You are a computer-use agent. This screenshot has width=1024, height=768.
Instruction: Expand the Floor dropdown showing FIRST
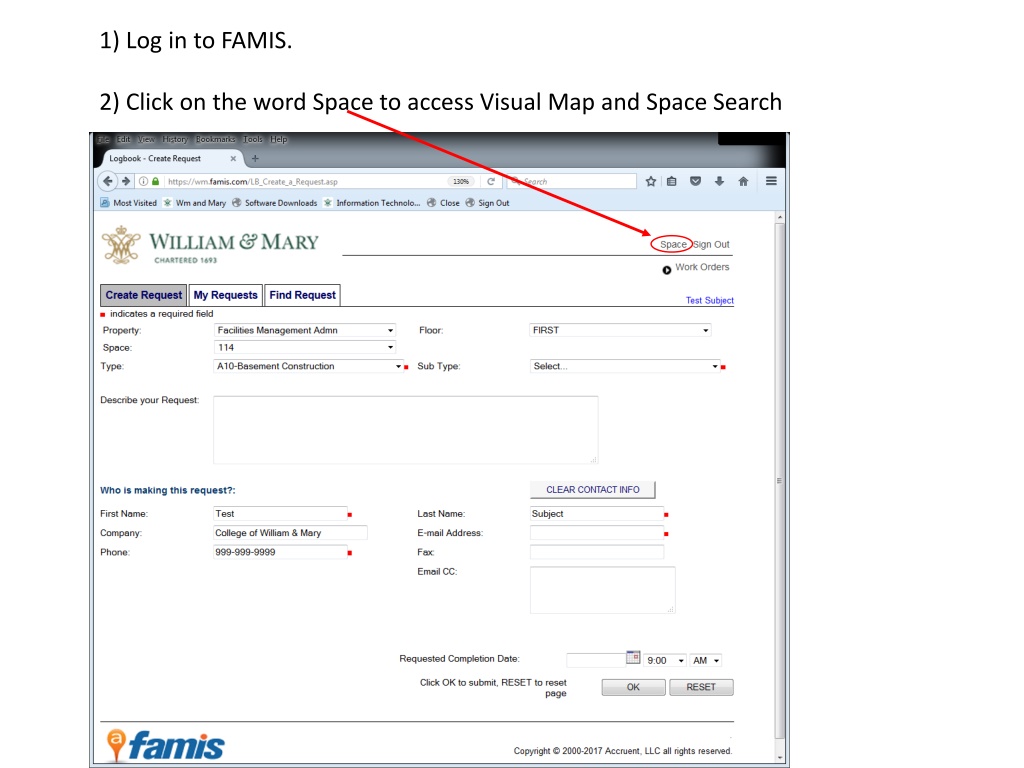coord(620,330)
